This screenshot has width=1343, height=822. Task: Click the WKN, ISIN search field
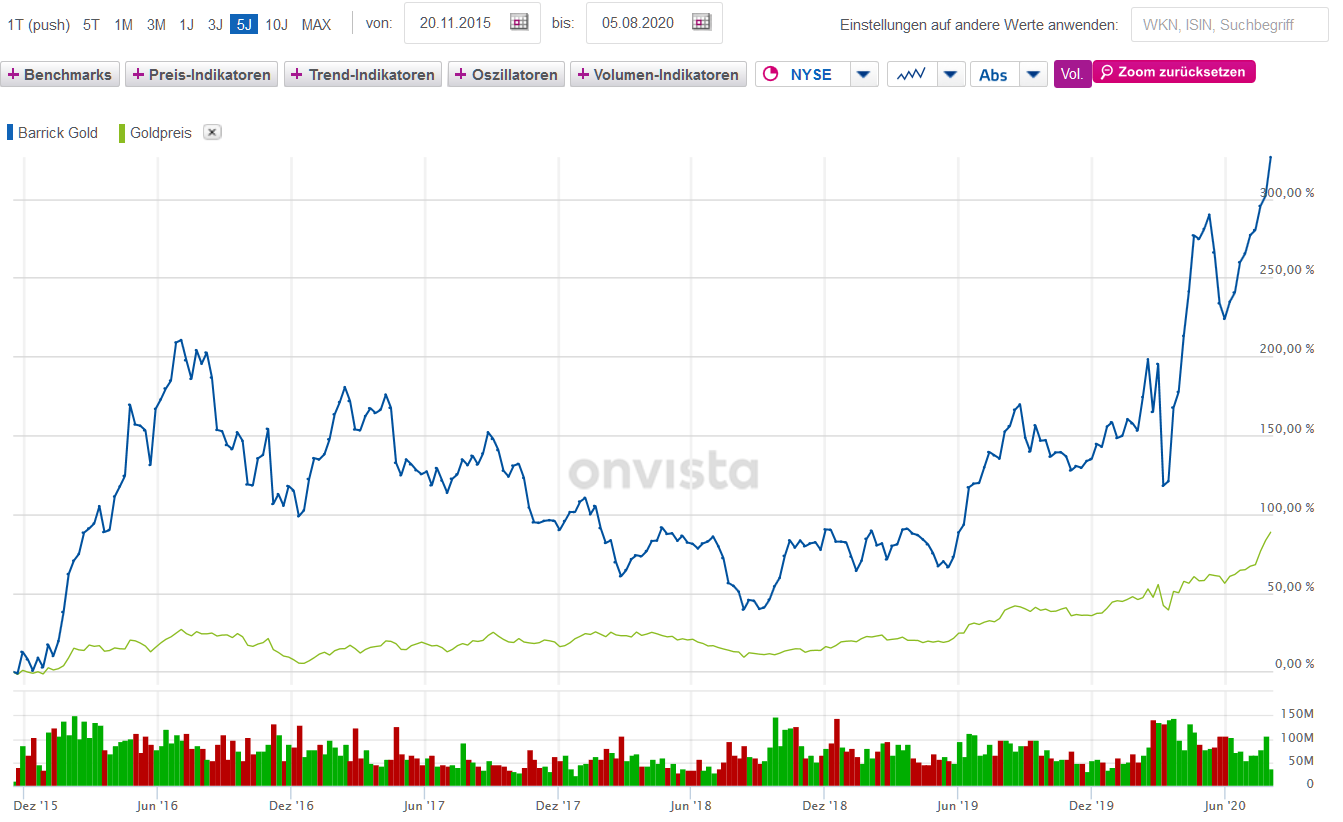[1228, 24]
